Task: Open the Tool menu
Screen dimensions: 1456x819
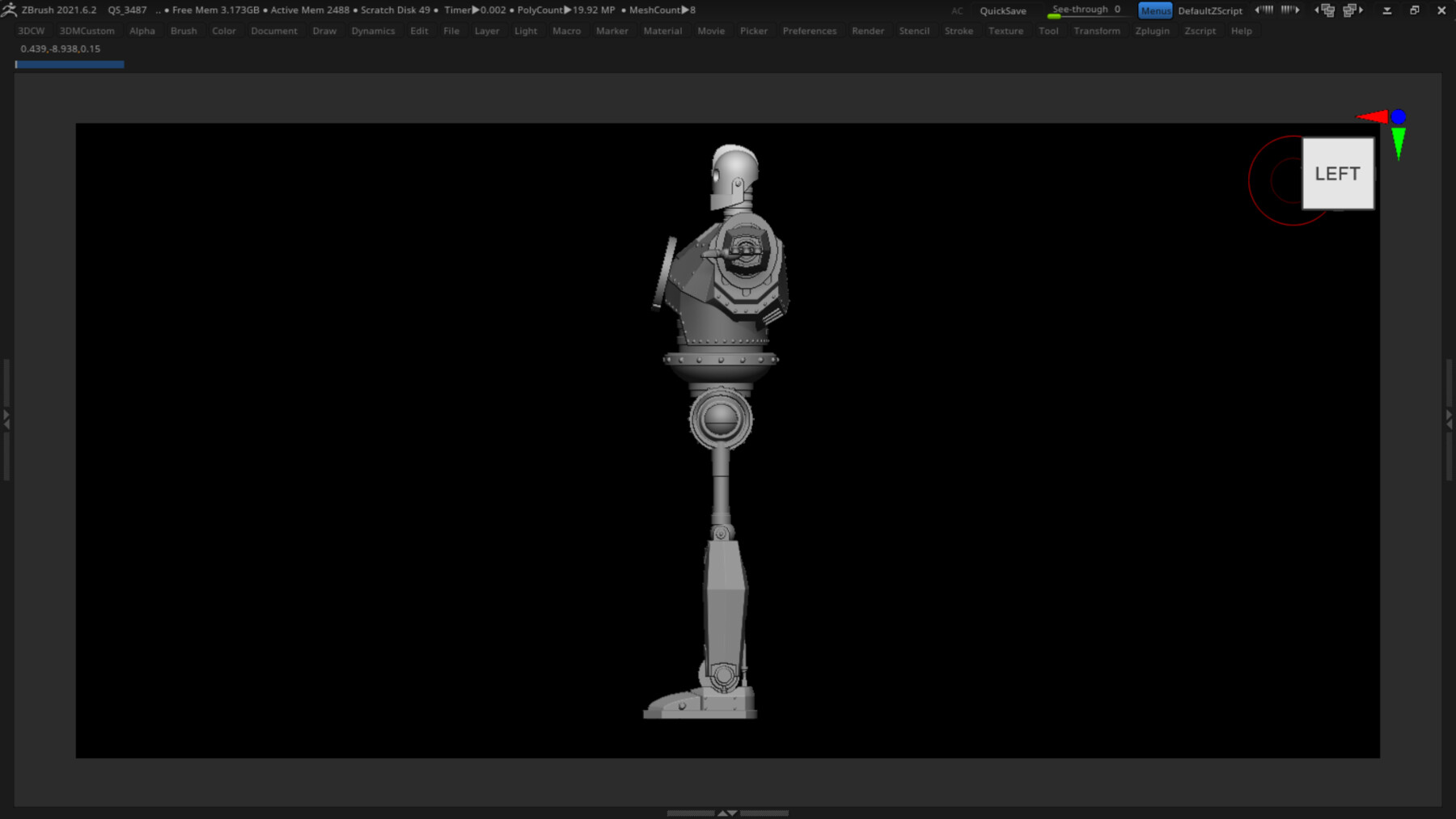Action: tap(1048, 31)
